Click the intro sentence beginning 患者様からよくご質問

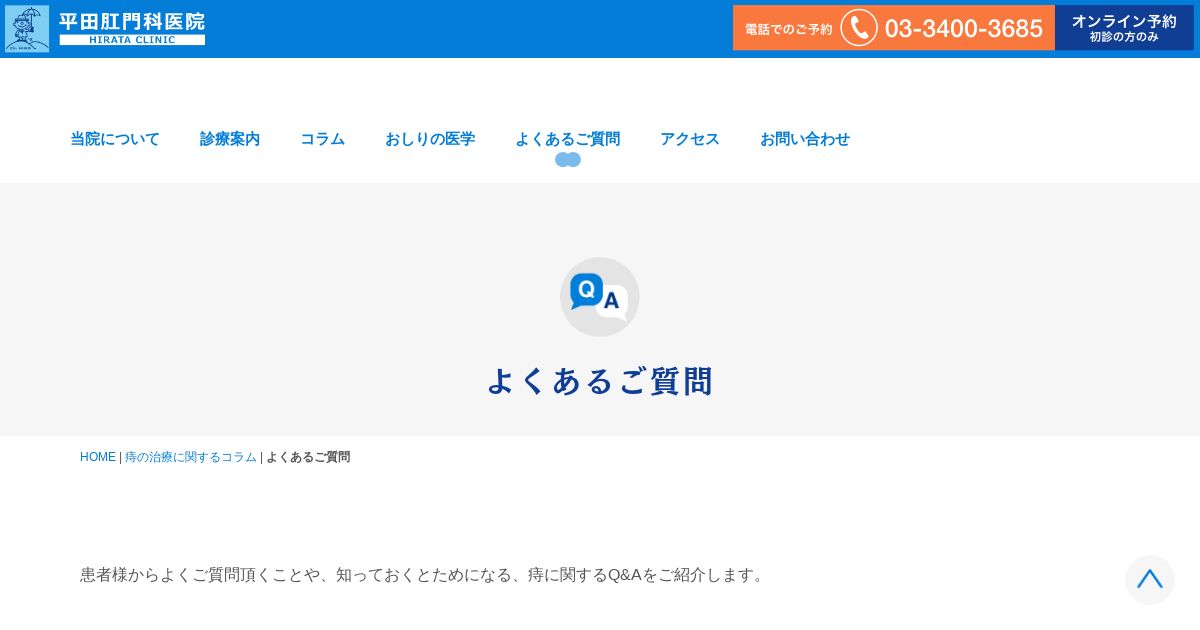tap(424, 575)
